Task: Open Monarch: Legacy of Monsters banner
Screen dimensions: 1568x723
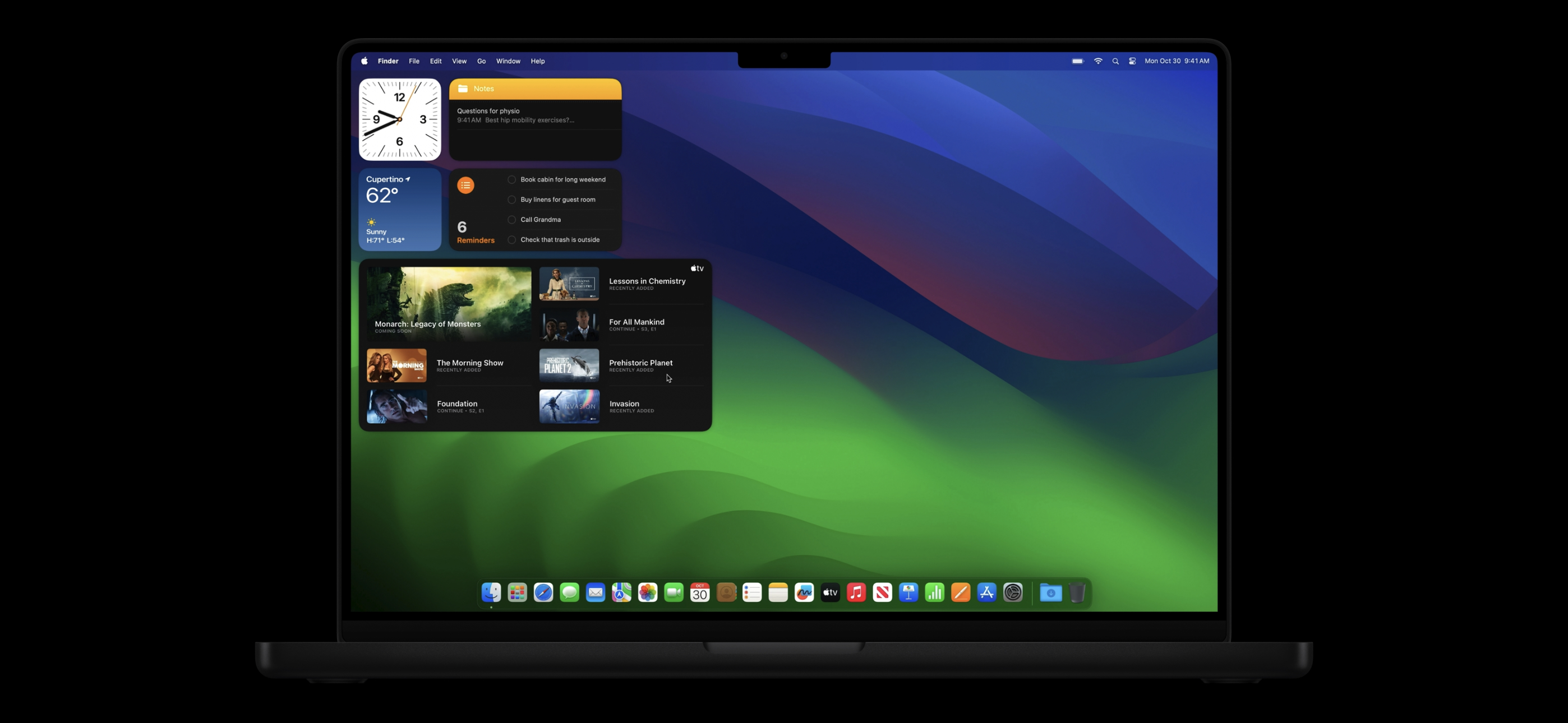Action: pyautogui.click(x=449, y=304)
